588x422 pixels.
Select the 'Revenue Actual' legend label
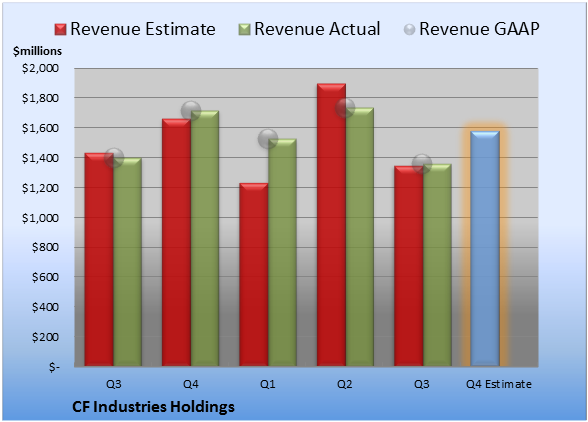point(317,29)
